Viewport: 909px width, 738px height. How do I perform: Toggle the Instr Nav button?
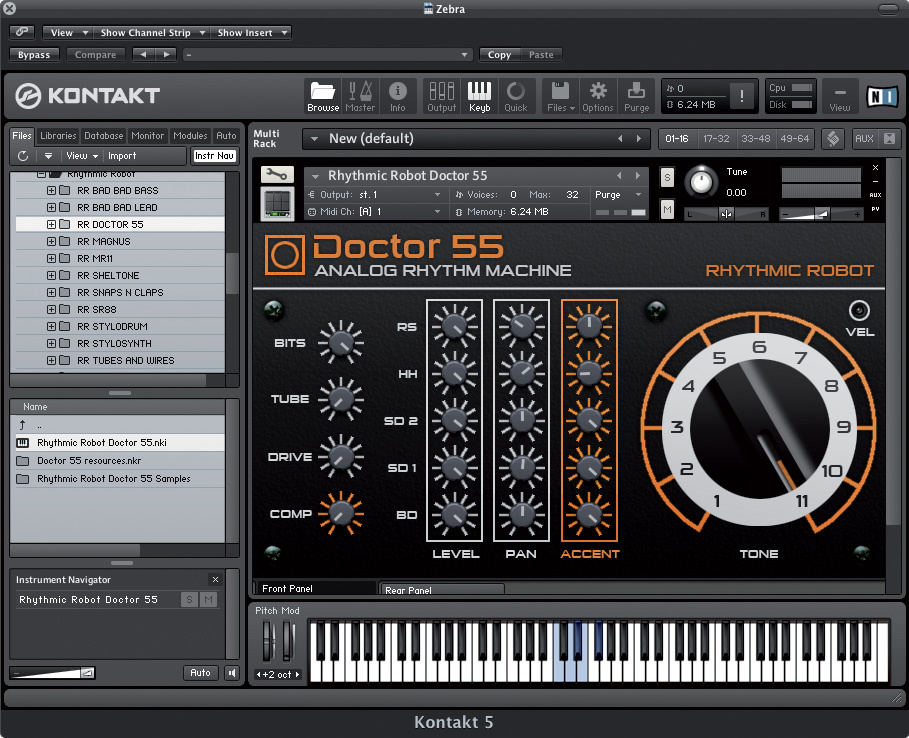coord(214,156)
